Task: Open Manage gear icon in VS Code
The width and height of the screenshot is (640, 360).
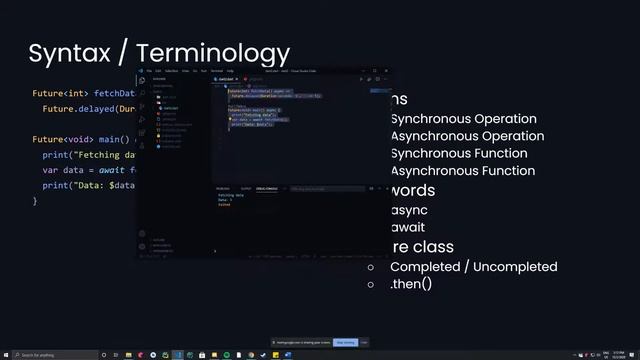Action: tap(142, 247)
